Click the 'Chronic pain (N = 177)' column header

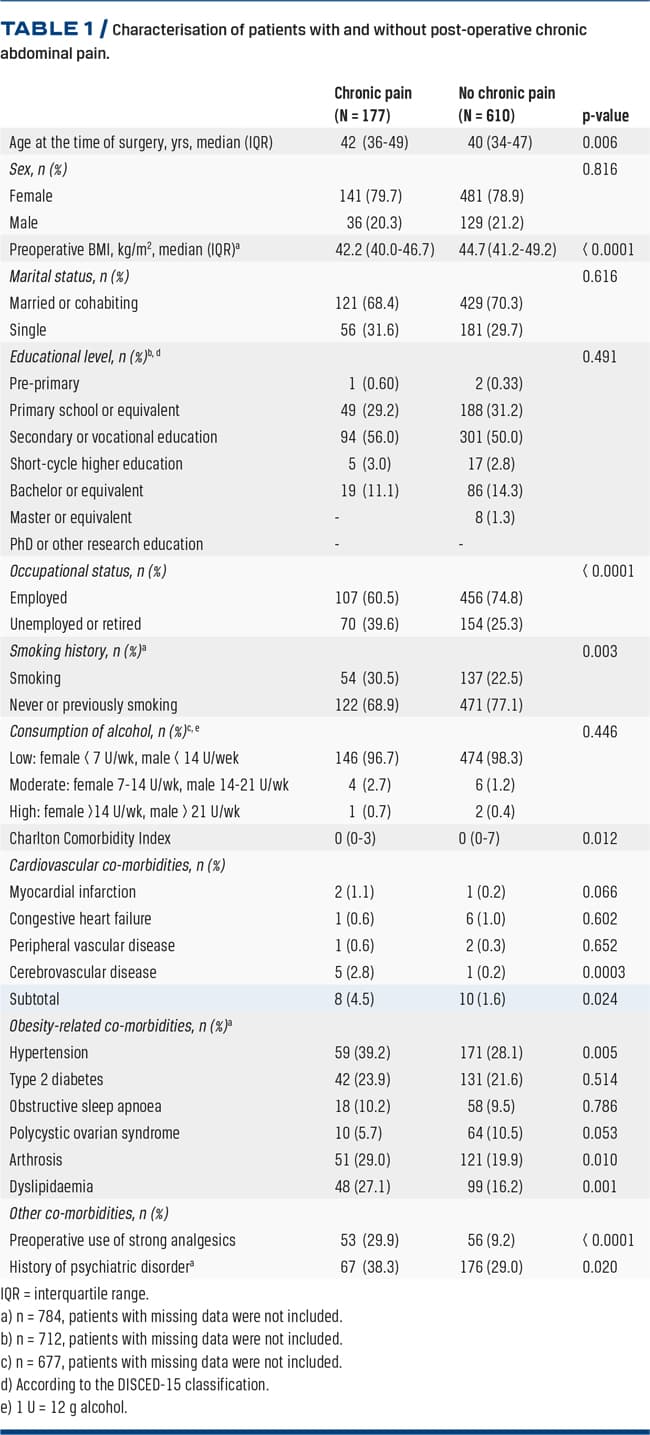(373, 104)
